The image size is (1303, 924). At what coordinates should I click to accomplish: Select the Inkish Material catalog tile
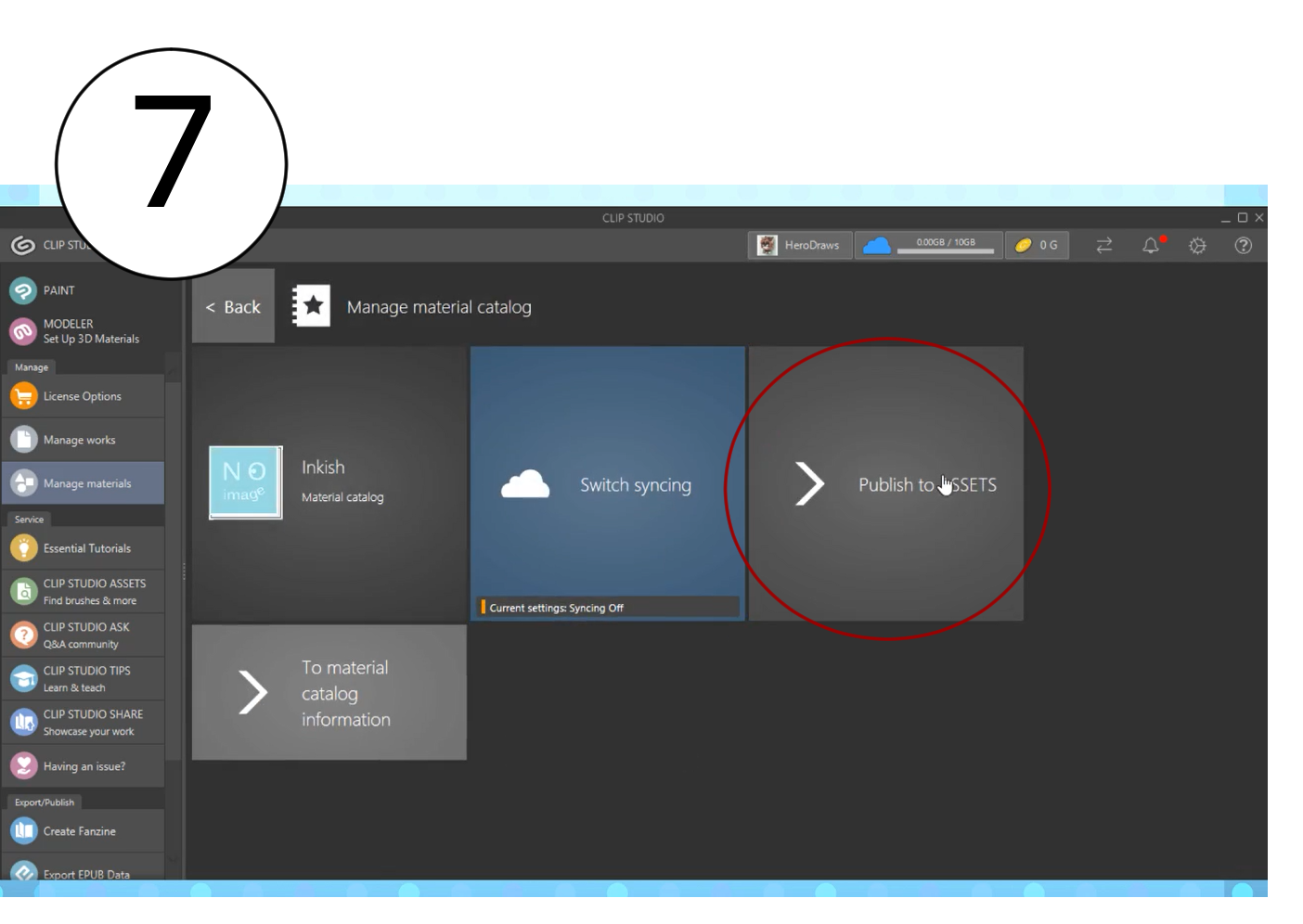click(329, 484)
